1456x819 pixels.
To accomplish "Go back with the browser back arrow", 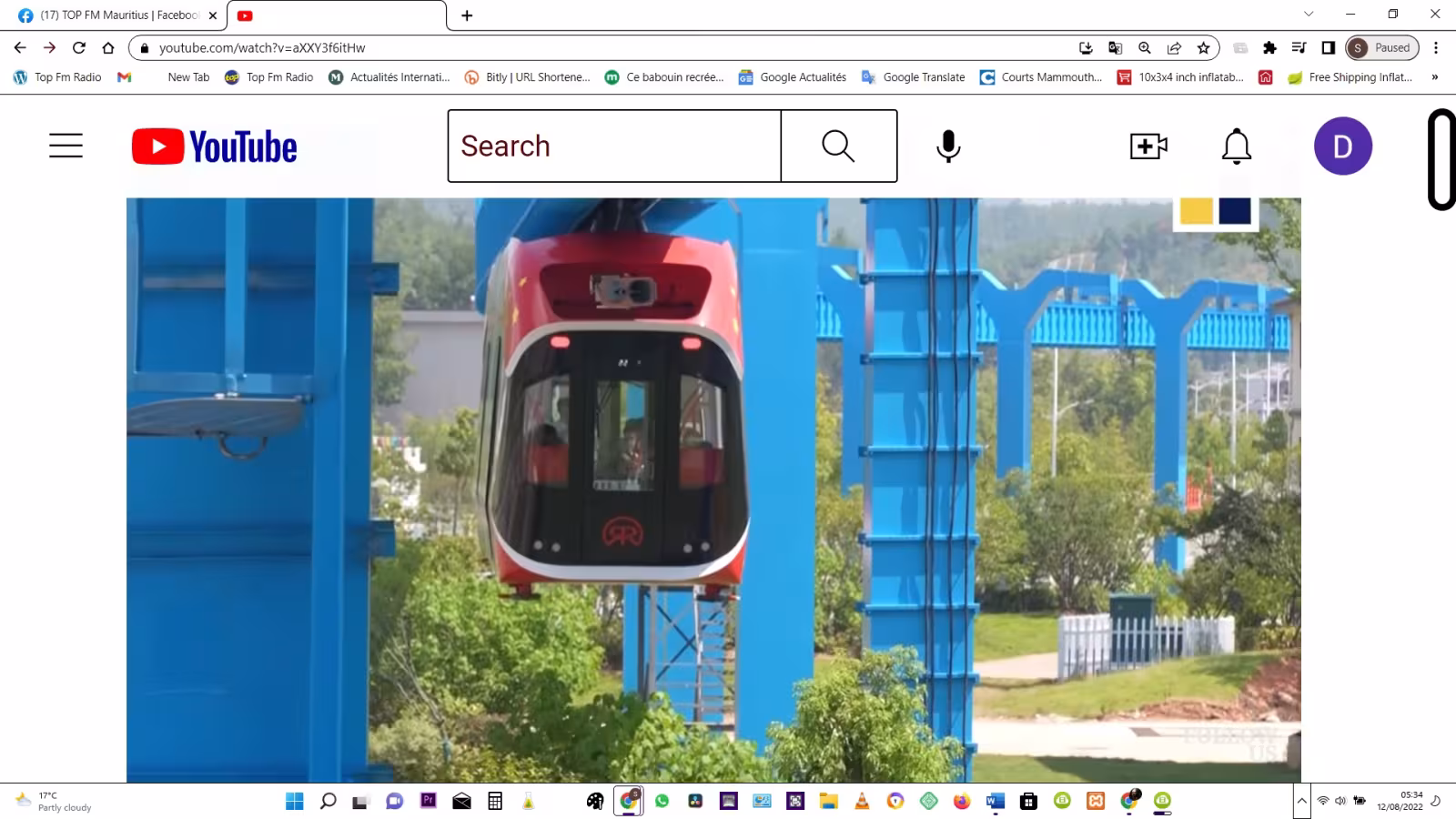I will (20, 47).
